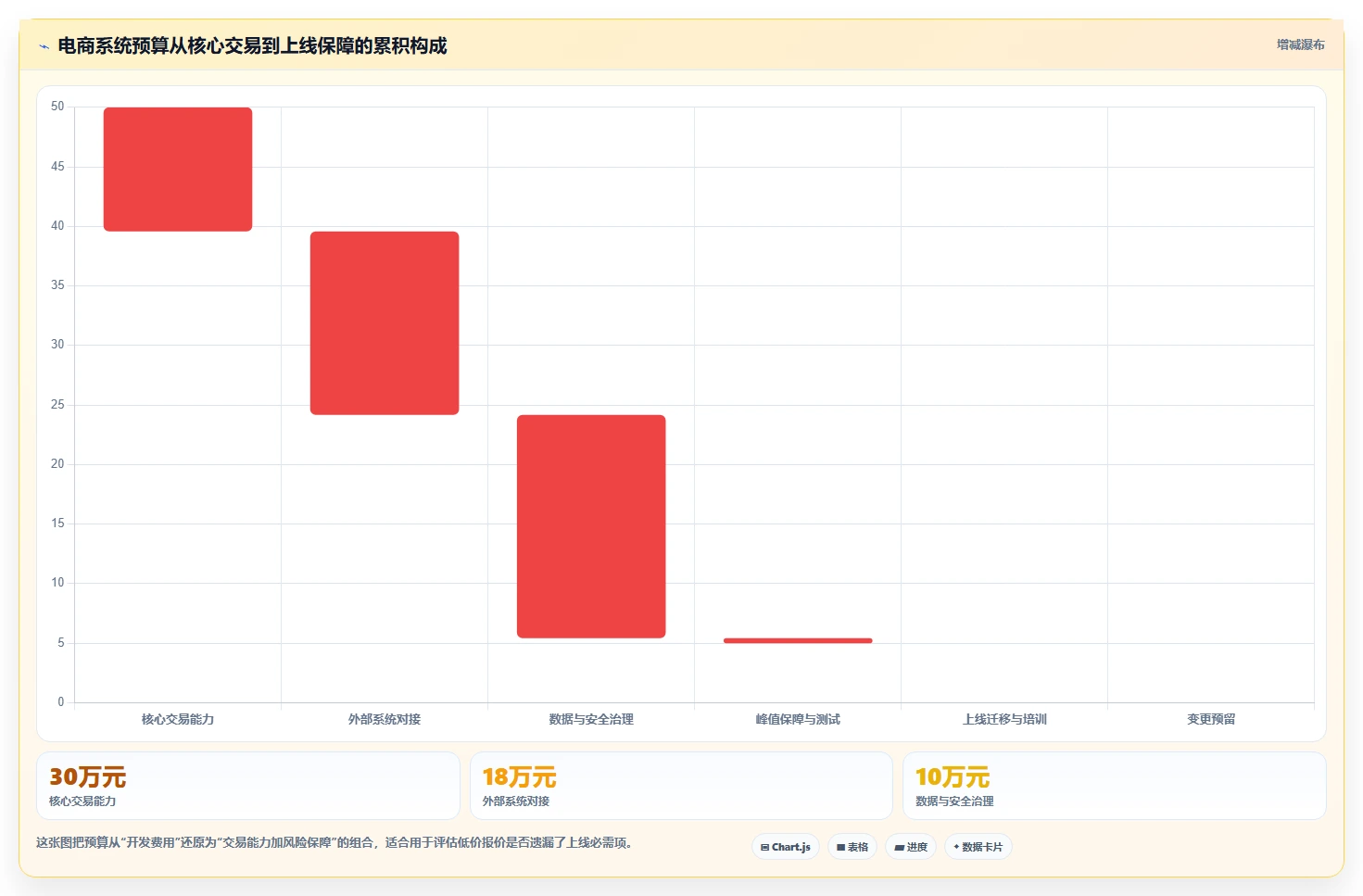Click the y-axis value 0
Screen dimensions: 1363x896
pos(61,702)
